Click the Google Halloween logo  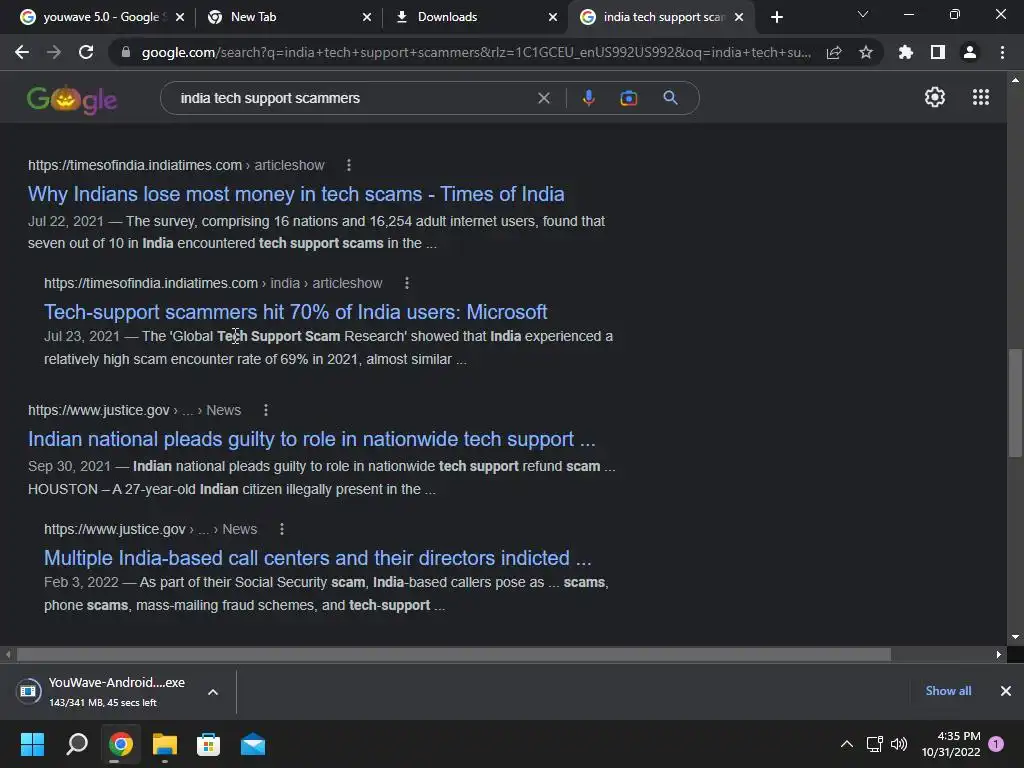click(x=72, y=99)
